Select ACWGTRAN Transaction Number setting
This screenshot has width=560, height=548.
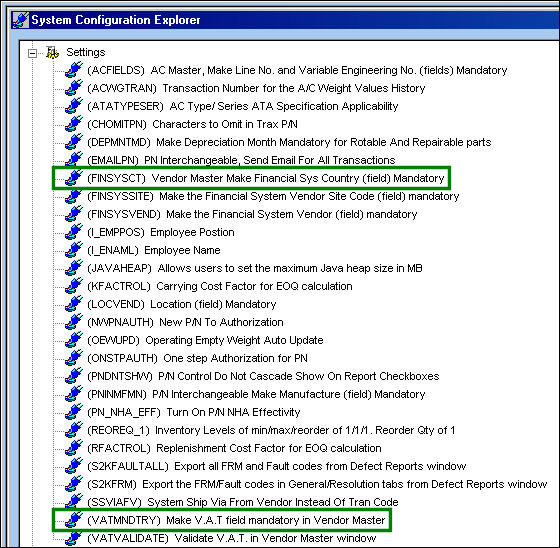256,88
